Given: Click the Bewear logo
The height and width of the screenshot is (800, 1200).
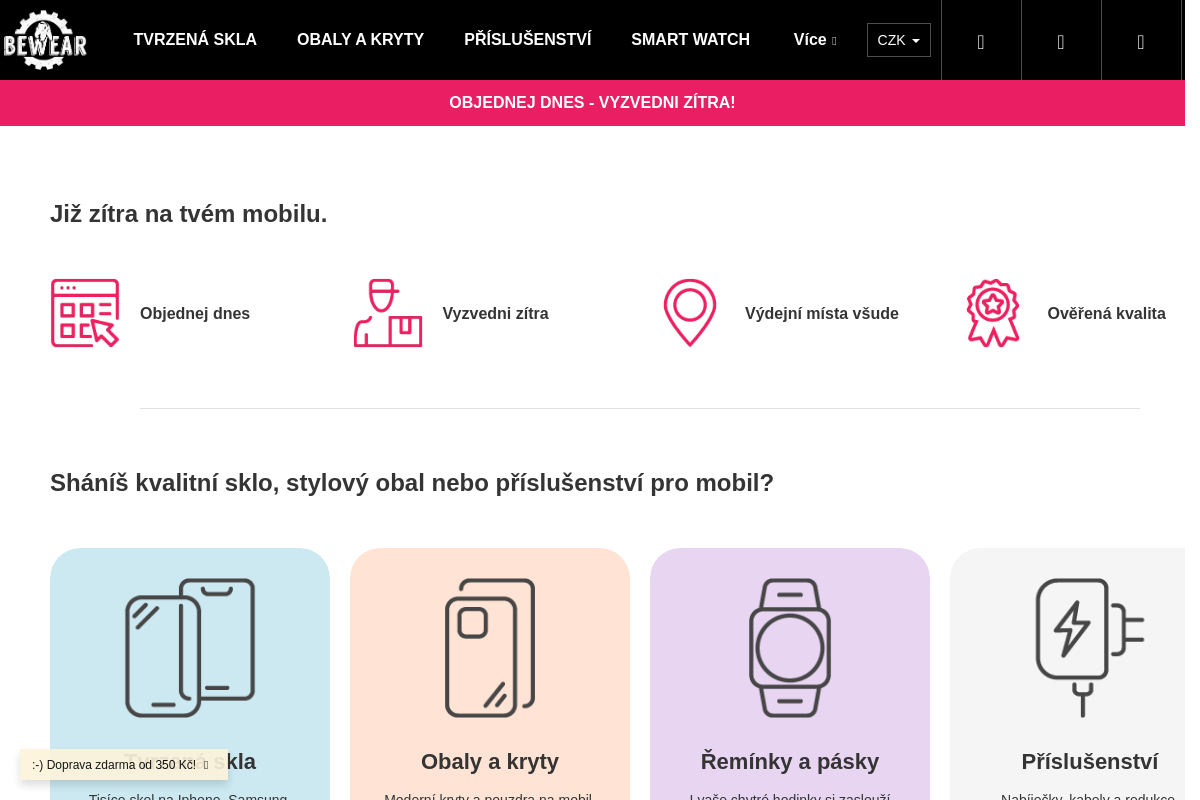Looking at the screenshot, I should pyautogui.click(x=45, y=40).
